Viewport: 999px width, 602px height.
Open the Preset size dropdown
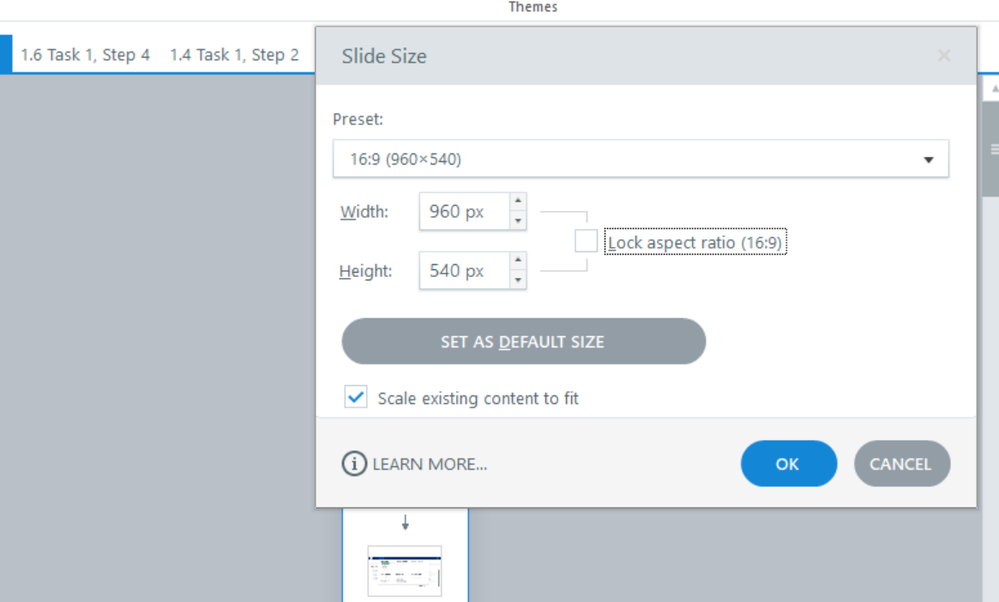pos(640,159)
